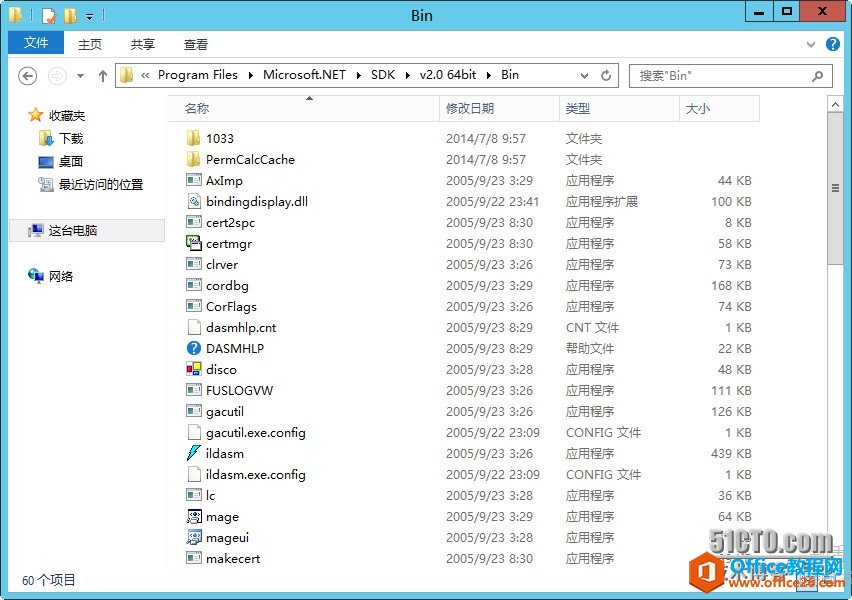Select the ildasm lightning icon
This screenshot has height=600, width=852.
click(x=193, y=453)
